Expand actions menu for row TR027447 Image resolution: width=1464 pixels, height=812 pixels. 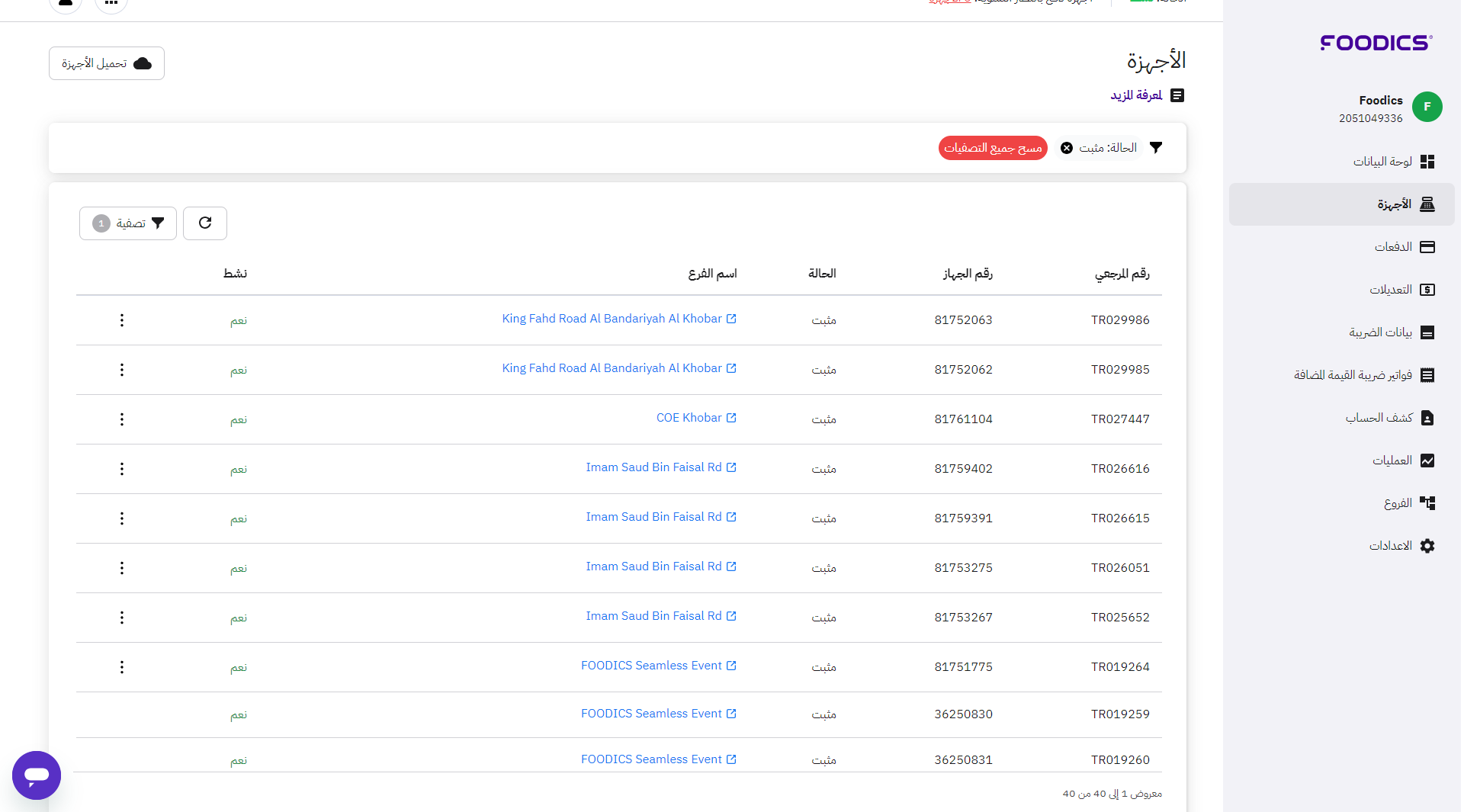[122, 419]
